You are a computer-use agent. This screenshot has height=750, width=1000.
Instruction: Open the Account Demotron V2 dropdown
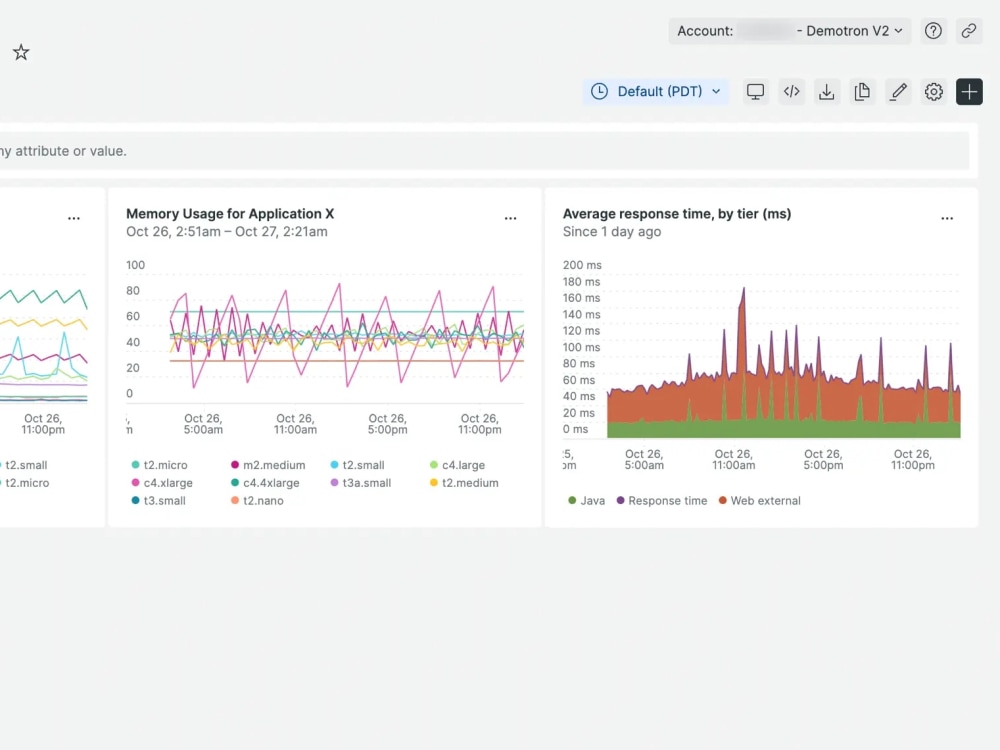tap(790, 31)
